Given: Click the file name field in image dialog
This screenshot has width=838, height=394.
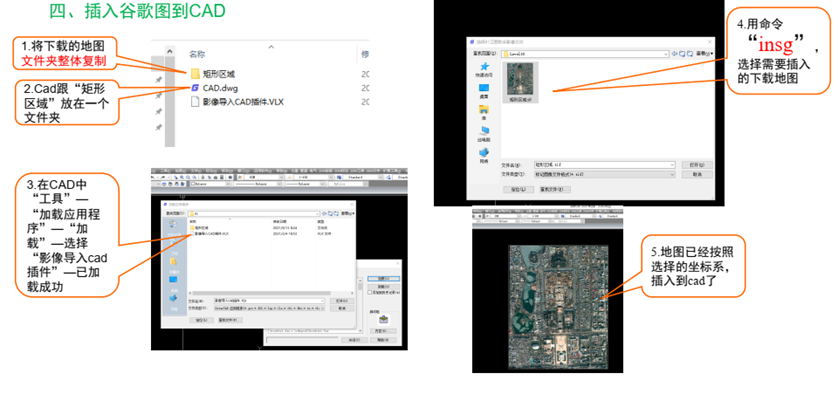Looking at the screenshot, I should pos(604,165).
